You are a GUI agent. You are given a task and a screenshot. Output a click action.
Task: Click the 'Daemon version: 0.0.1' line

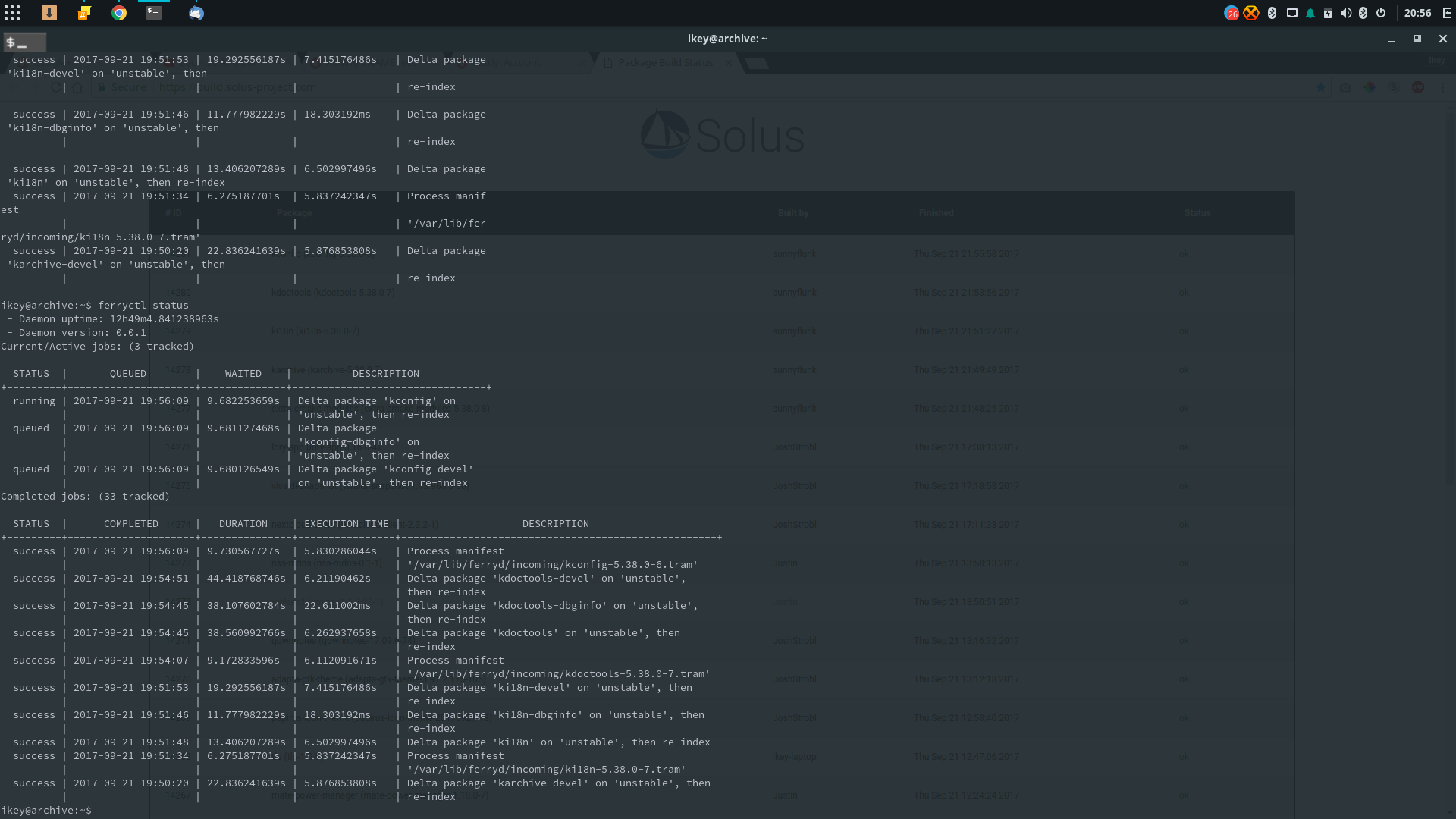(77, 333)
